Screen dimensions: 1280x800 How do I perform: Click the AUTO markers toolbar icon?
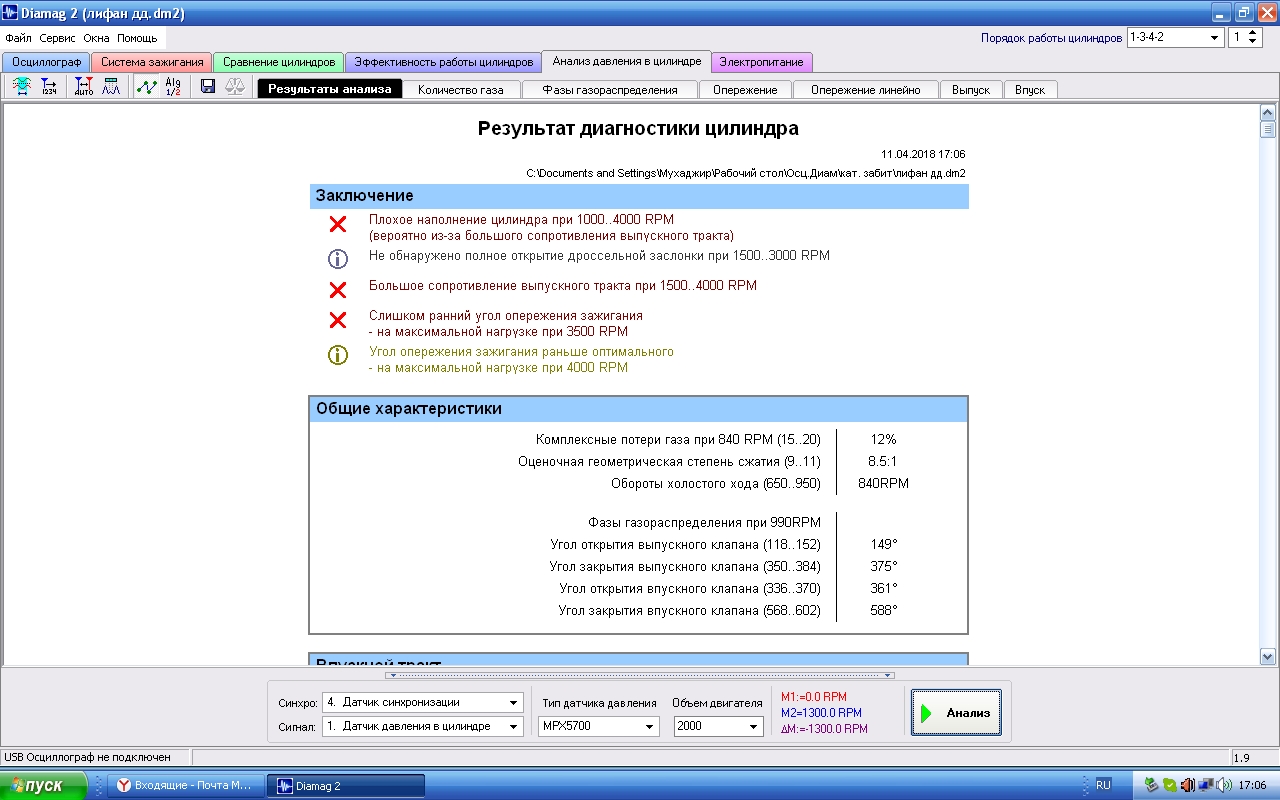(x=84, y=87)
